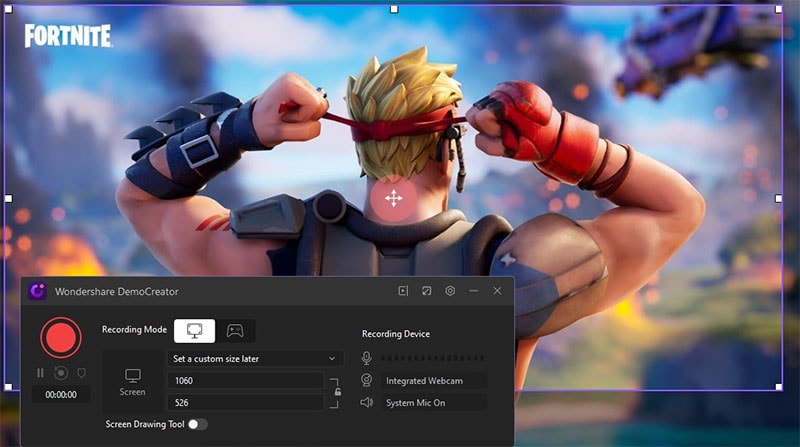Screen dimensions: 800x447
Task: Click the 'Recording Mode' label
Action: [134, 330]
